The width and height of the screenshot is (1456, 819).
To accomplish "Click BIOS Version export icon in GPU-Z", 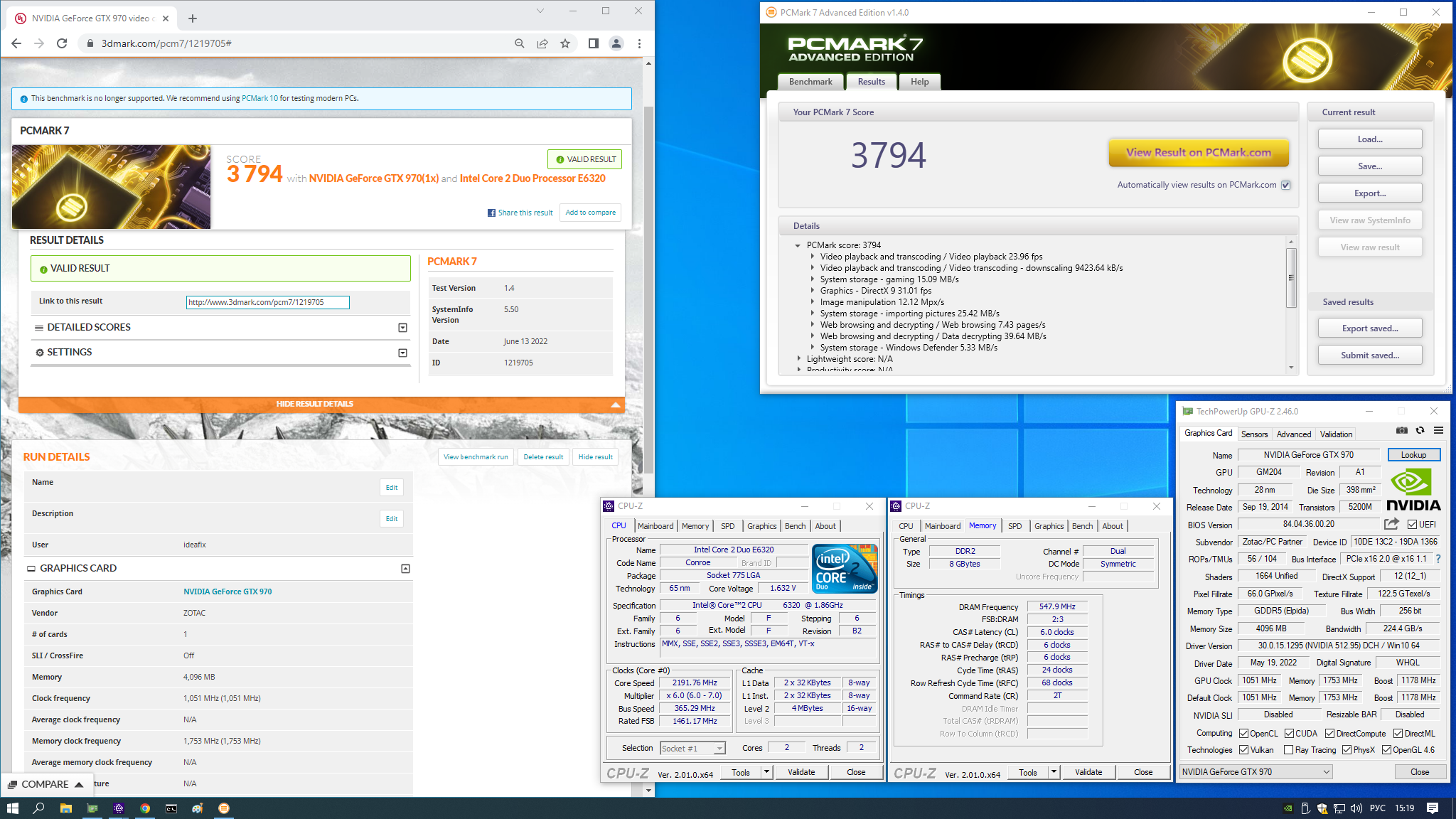I will (1391, 524).
